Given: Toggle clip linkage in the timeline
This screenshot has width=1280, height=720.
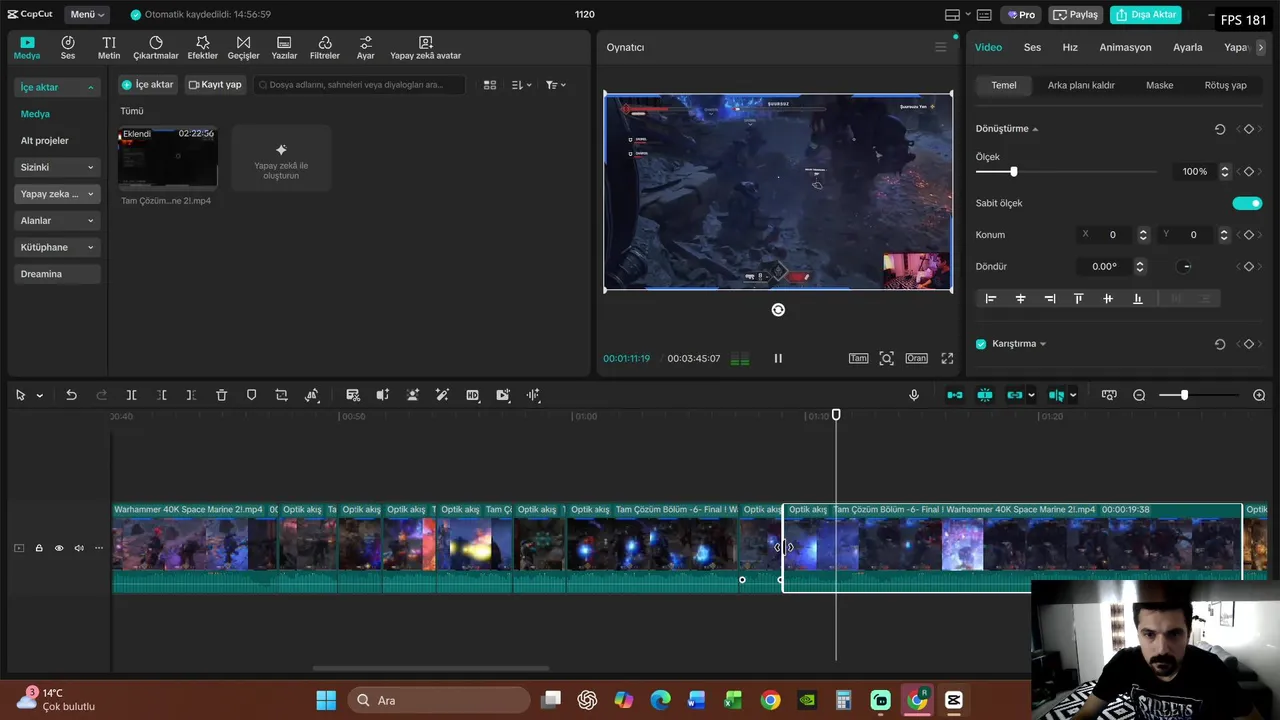Looking at the screenshot, I should point(1015,395).
